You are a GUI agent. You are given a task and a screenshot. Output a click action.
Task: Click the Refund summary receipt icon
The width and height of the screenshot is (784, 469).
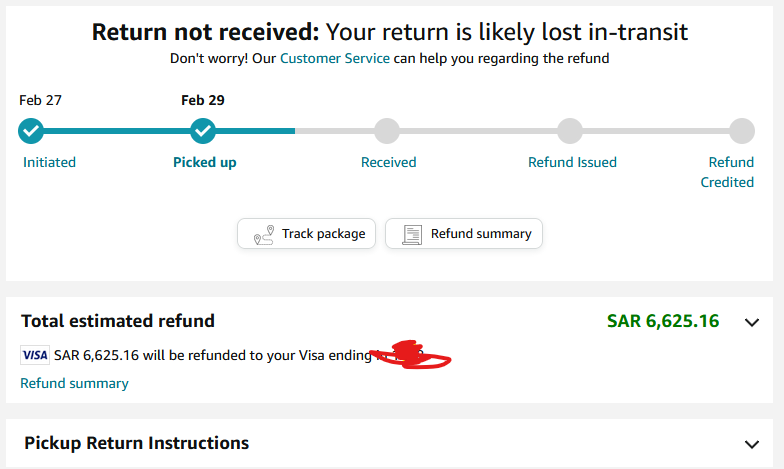point(412,234)
